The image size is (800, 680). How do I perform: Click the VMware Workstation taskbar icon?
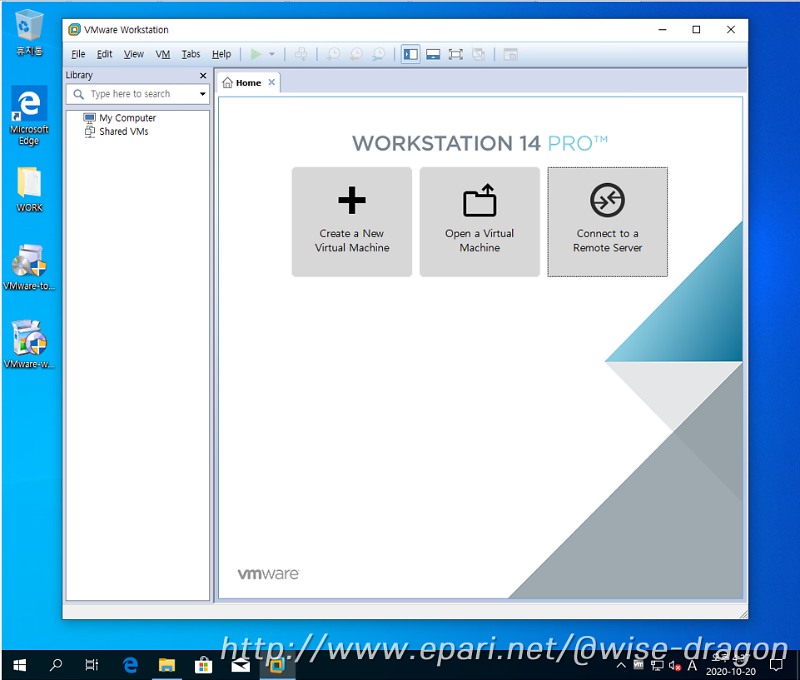(277, 665)
